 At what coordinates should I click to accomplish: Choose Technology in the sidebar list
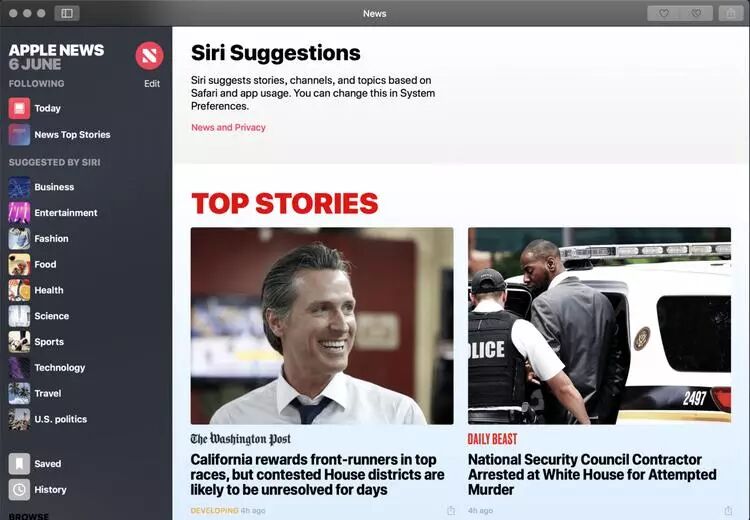(59, 368)
